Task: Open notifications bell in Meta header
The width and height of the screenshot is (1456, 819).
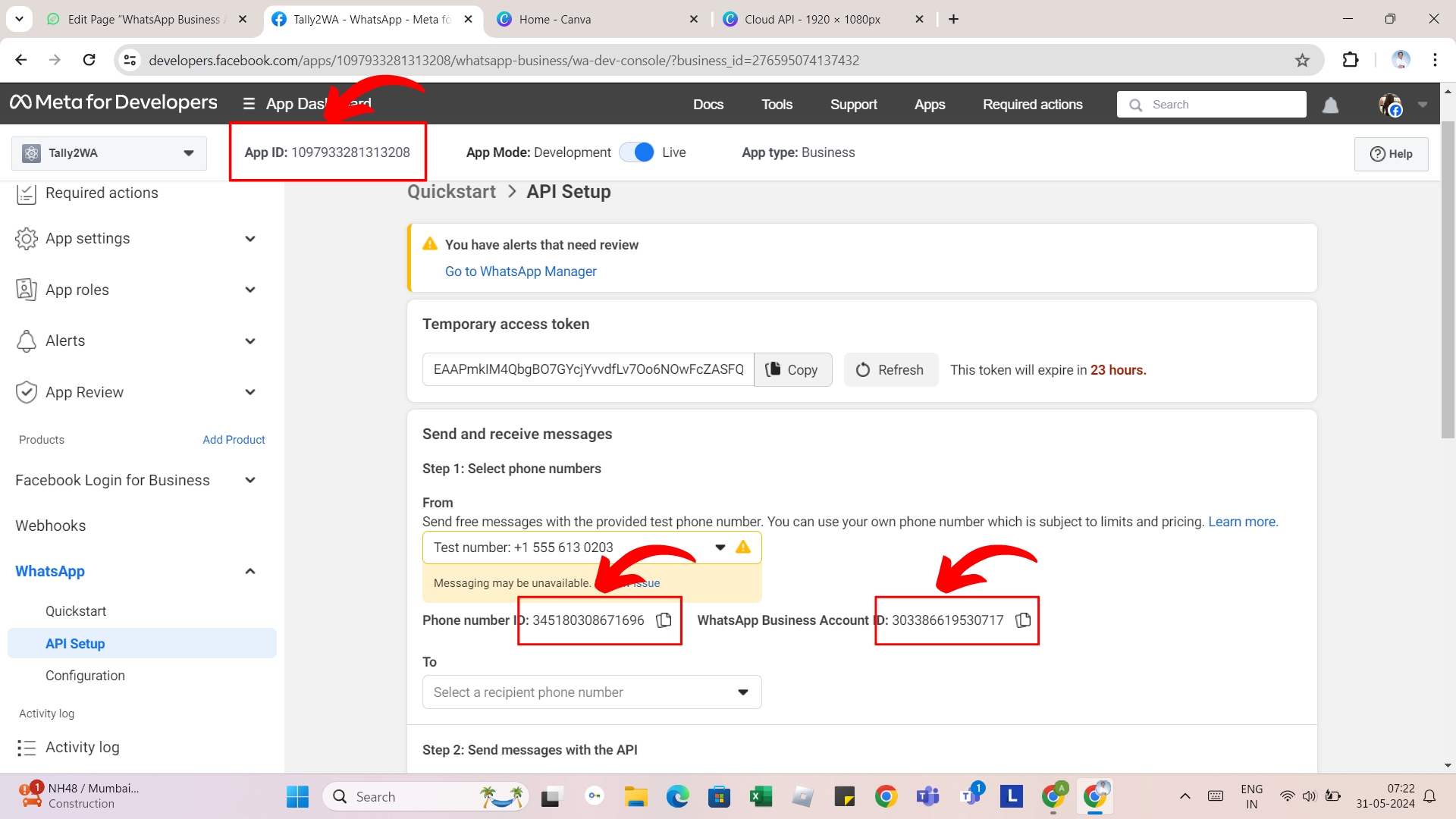Action: pyautogui.click(x=1330, y=105)
